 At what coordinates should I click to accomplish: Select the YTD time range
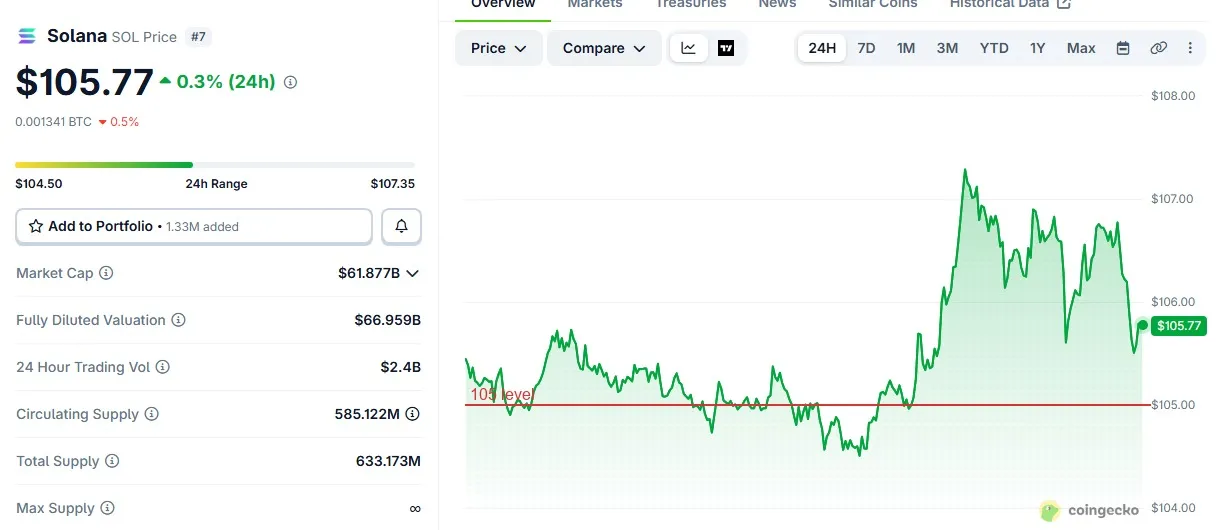[x=994, y=48]
